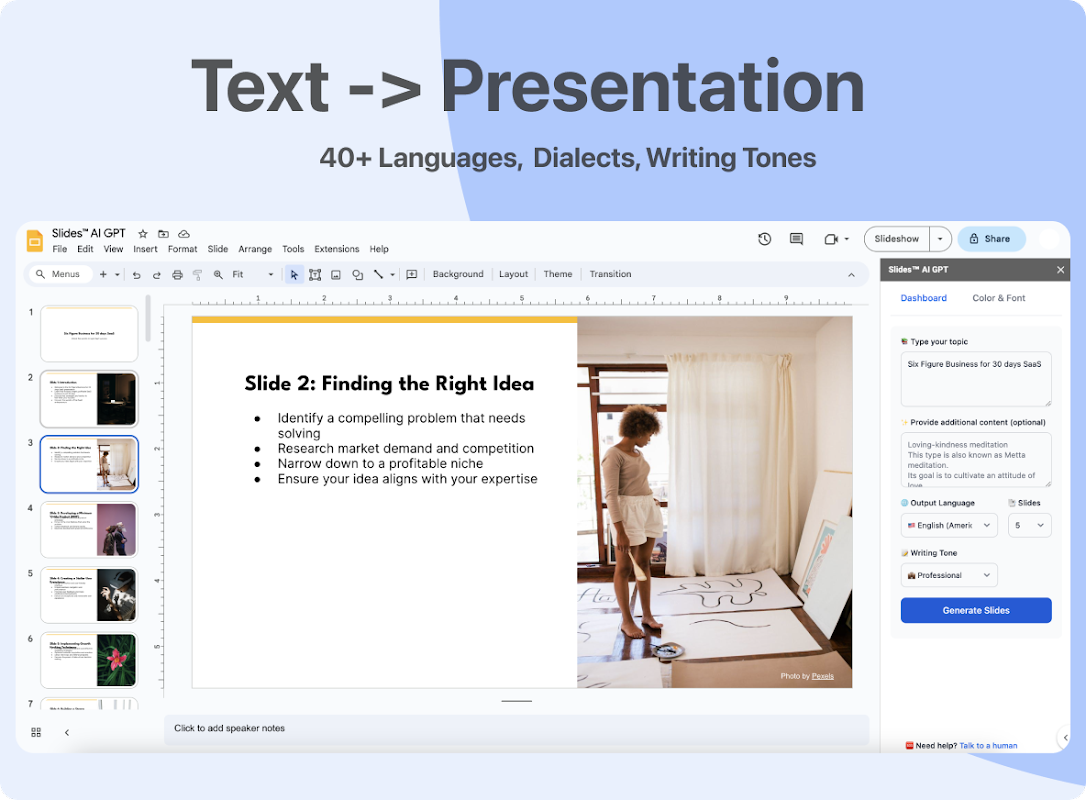Screen dimensions: 1086x800
Task: Switch to the Color & Font tab
Action: 998,298
